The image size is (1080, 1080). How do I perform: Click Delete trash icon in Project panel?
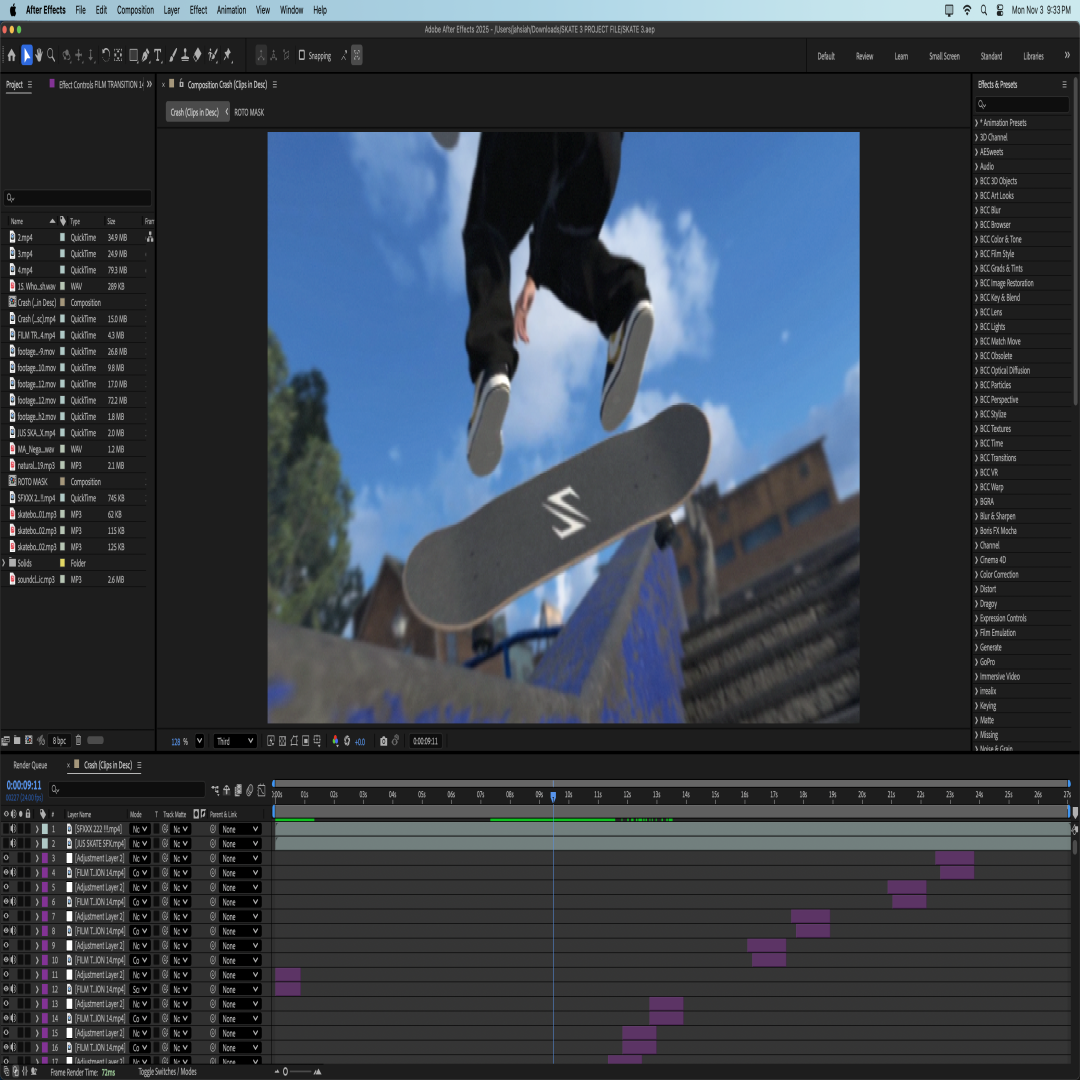78,740
